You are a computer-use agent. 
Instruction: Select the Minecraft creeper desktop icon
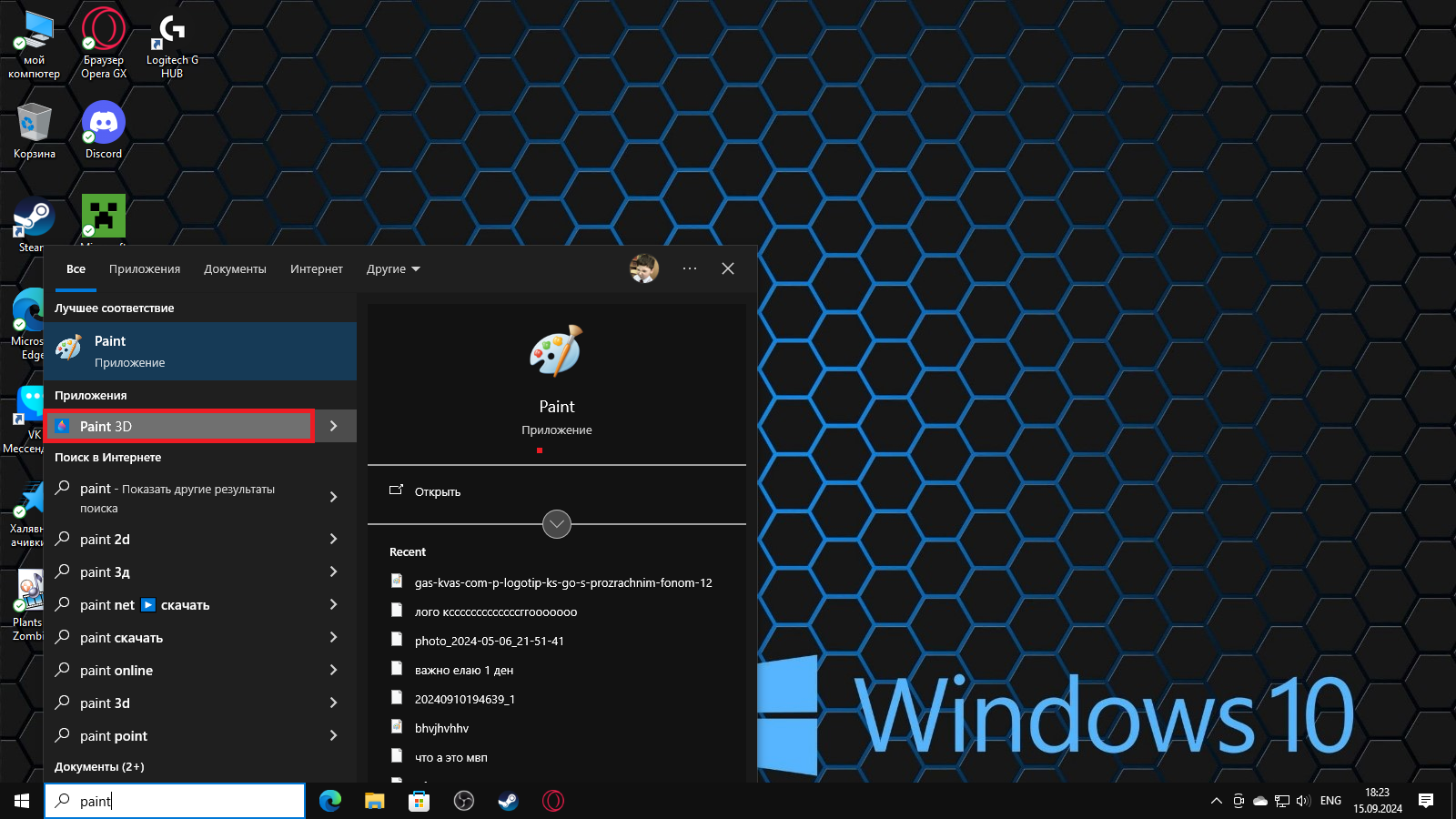pyautogui.click(x=104, y=217)
